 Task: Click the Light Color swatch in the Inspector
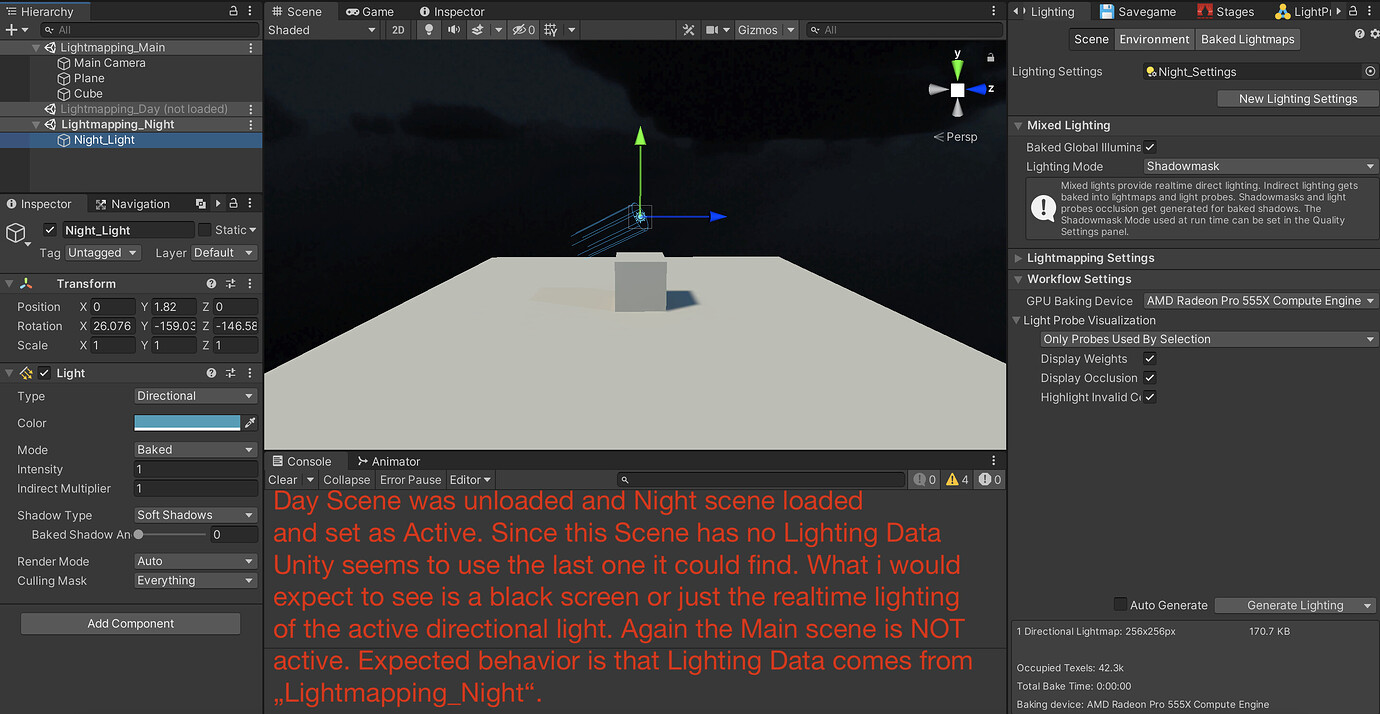186,423
